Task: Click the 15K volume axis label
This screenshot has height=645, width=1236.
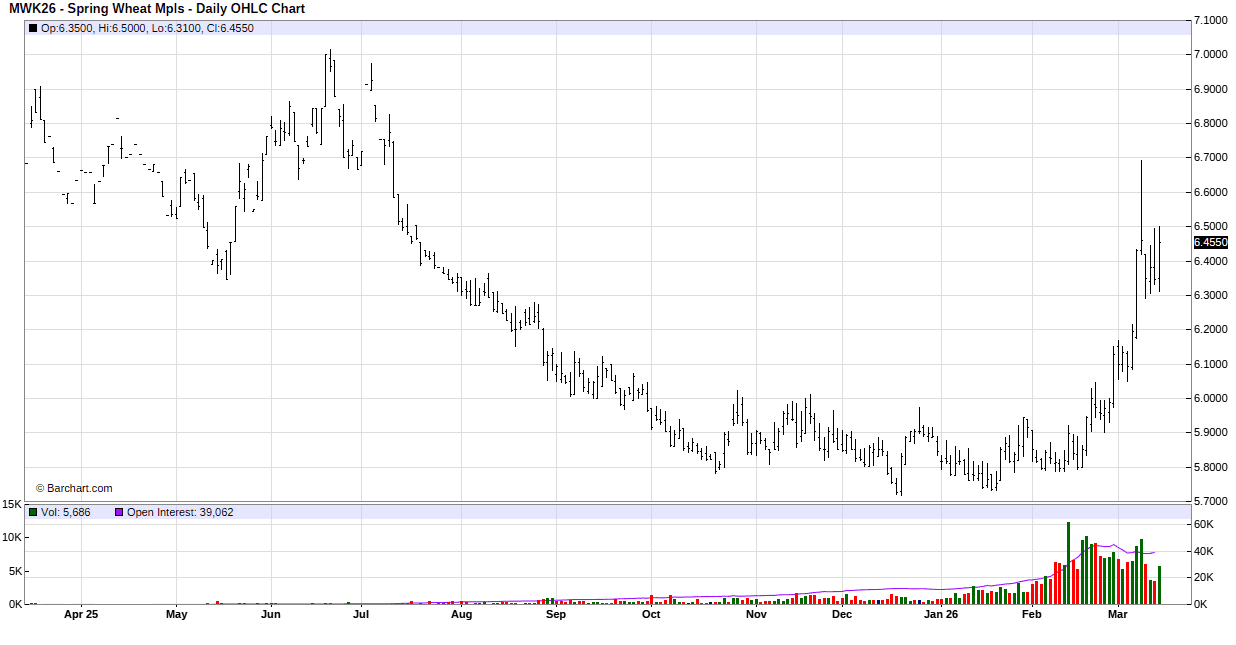Action: coord(12,504)
